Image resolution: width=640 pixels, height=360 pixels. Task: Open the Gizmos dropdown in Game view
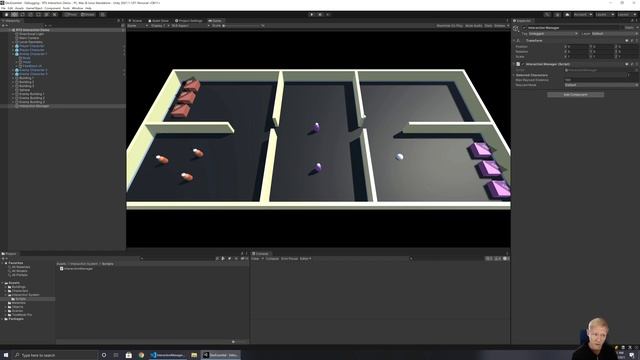click(502, 26)
